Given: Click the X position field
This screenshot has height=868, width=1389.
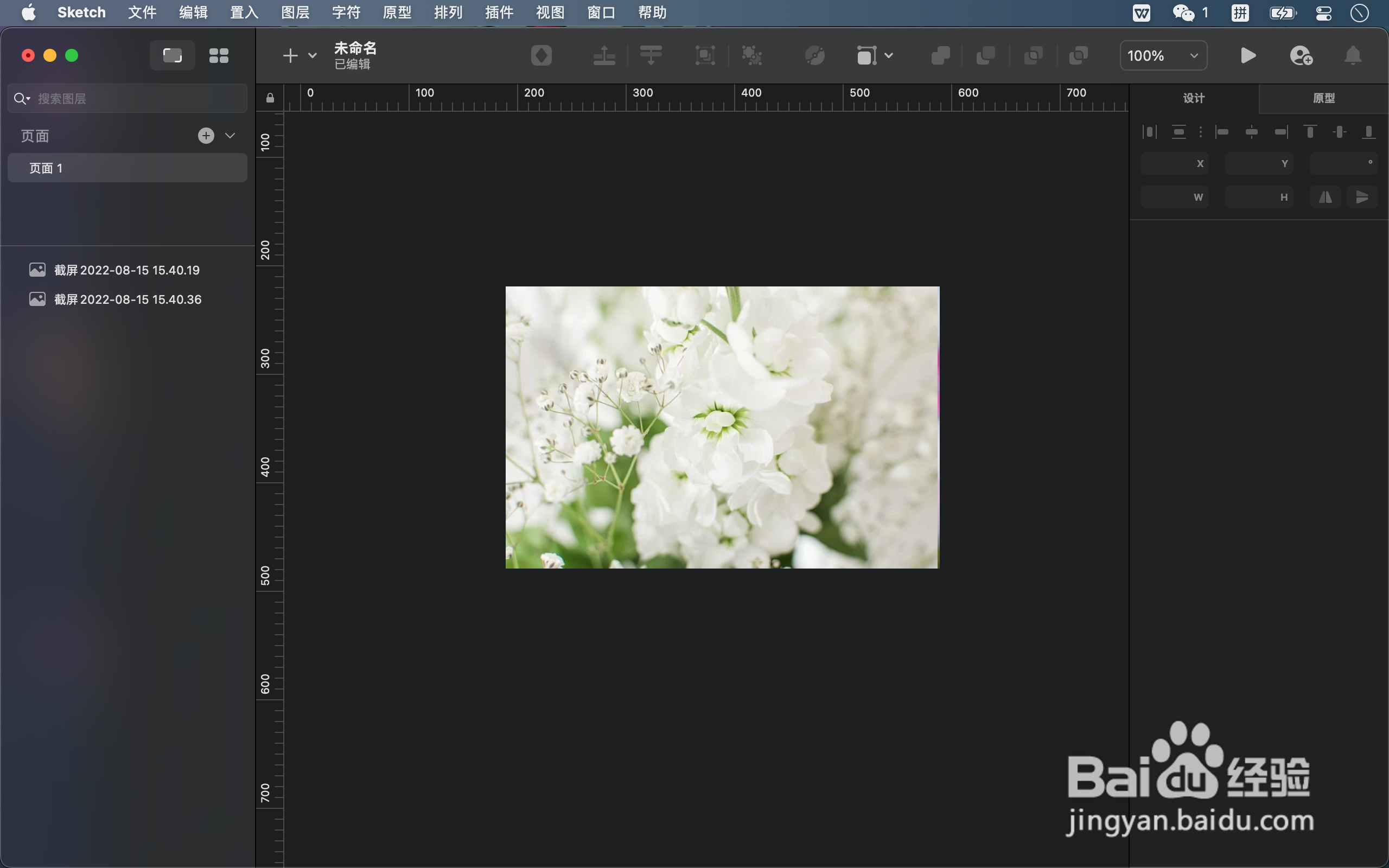Looking at the screenshot, I should tap(1174, 164).
